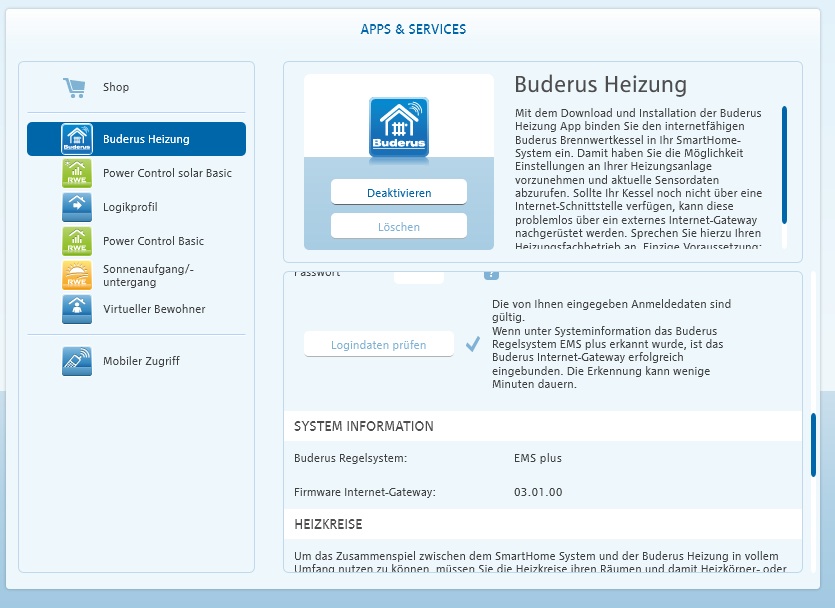Click the Power Control Basic icon
This screenshot has height=608, width=835.
[x=77, y=241]
